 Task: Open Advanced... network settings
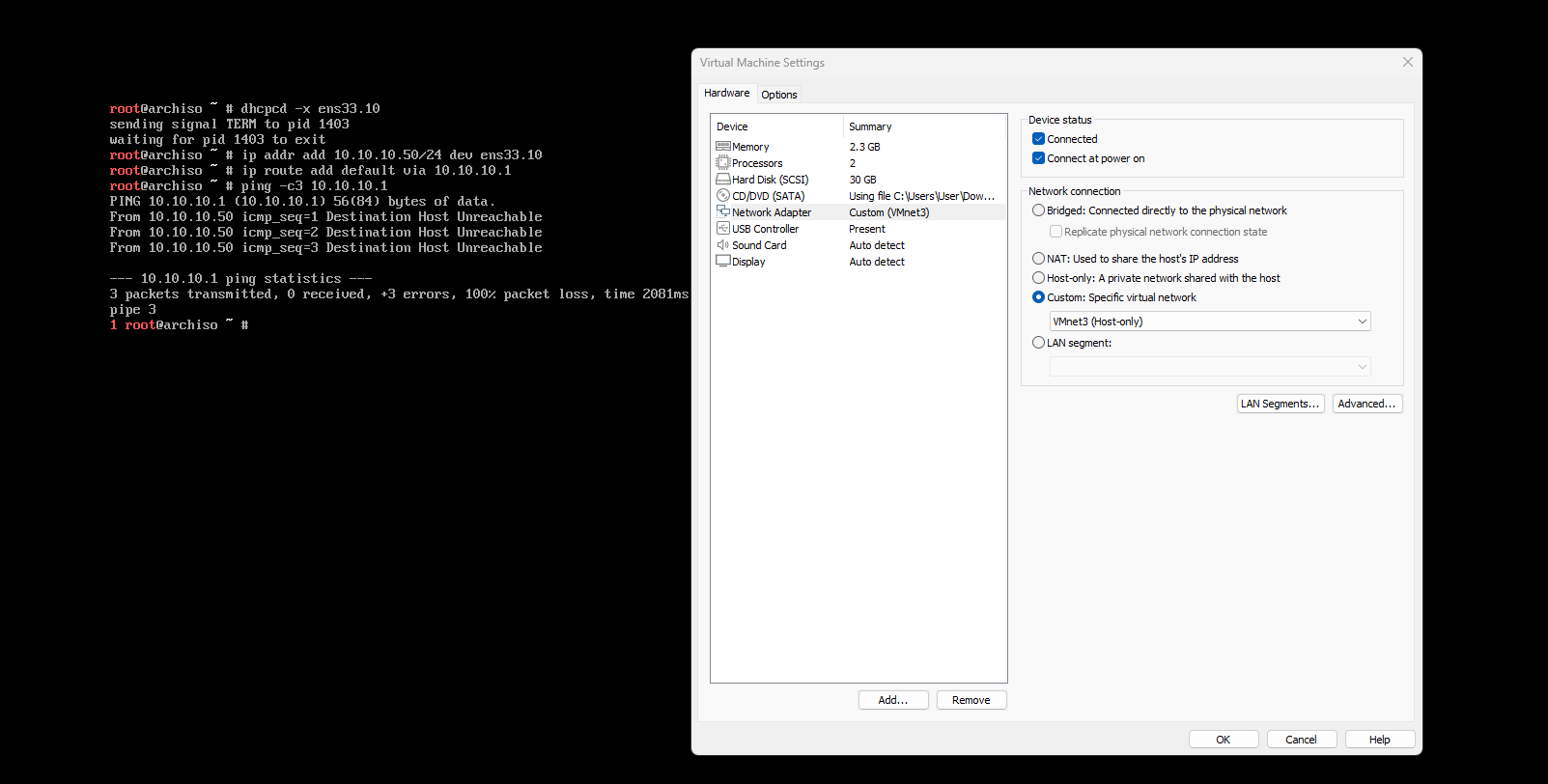(1367, 404)
